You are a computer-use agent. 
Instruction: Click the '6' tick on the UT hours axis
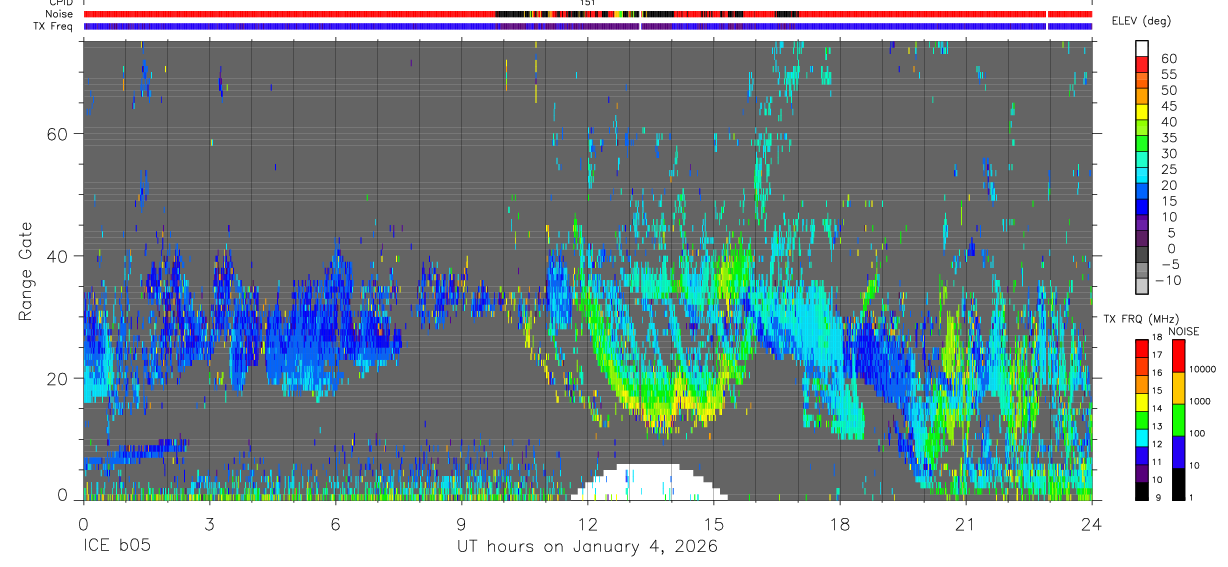[335, 523]
